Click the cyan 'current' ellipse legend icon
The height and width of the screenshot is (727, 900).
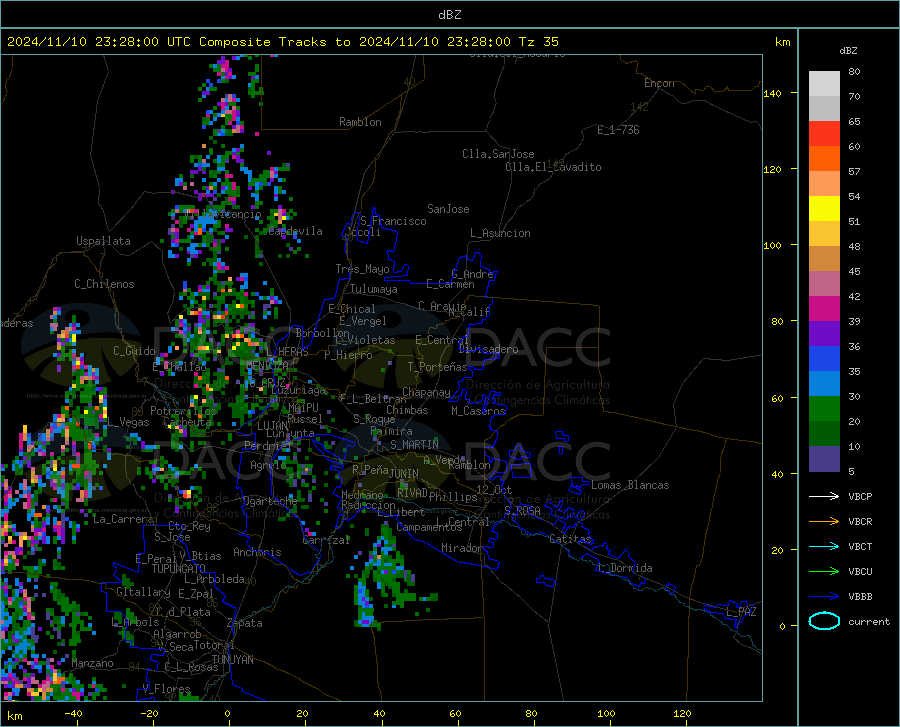tap(824, 621)
